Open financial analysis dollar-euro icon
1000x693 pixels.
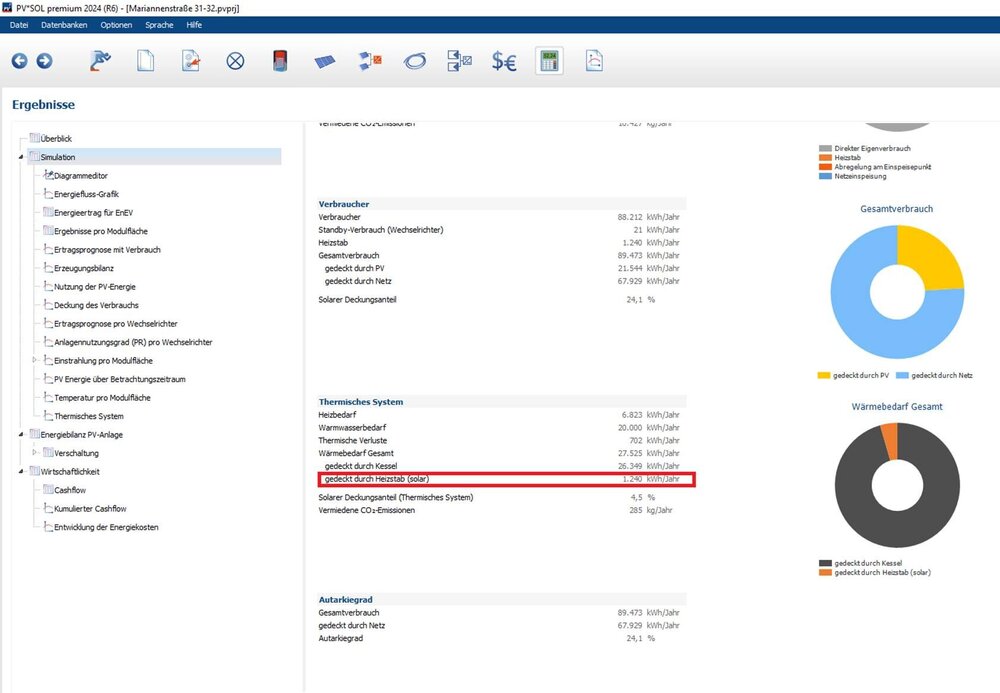coord(504,61)
